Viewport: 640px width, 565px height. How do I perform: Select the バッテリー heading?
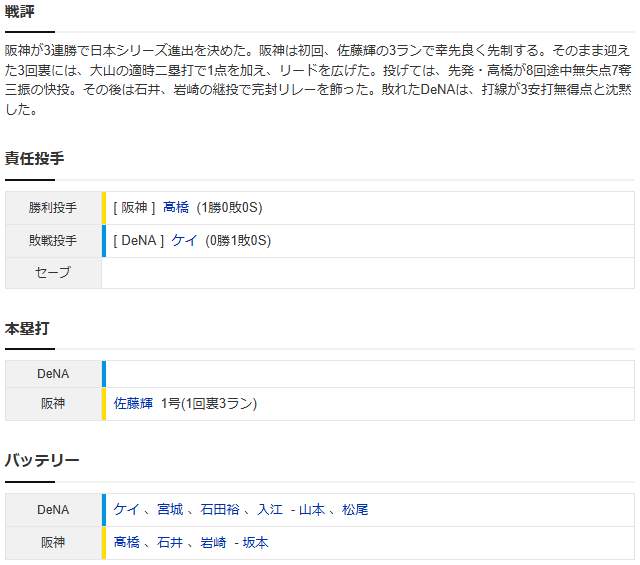click(42, 460)
